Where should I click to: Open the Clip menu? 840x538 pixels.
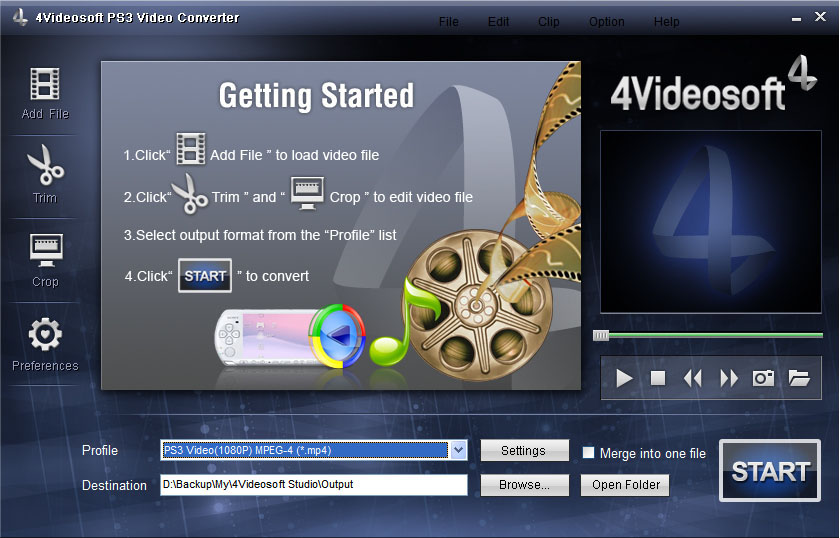[549, 22]
